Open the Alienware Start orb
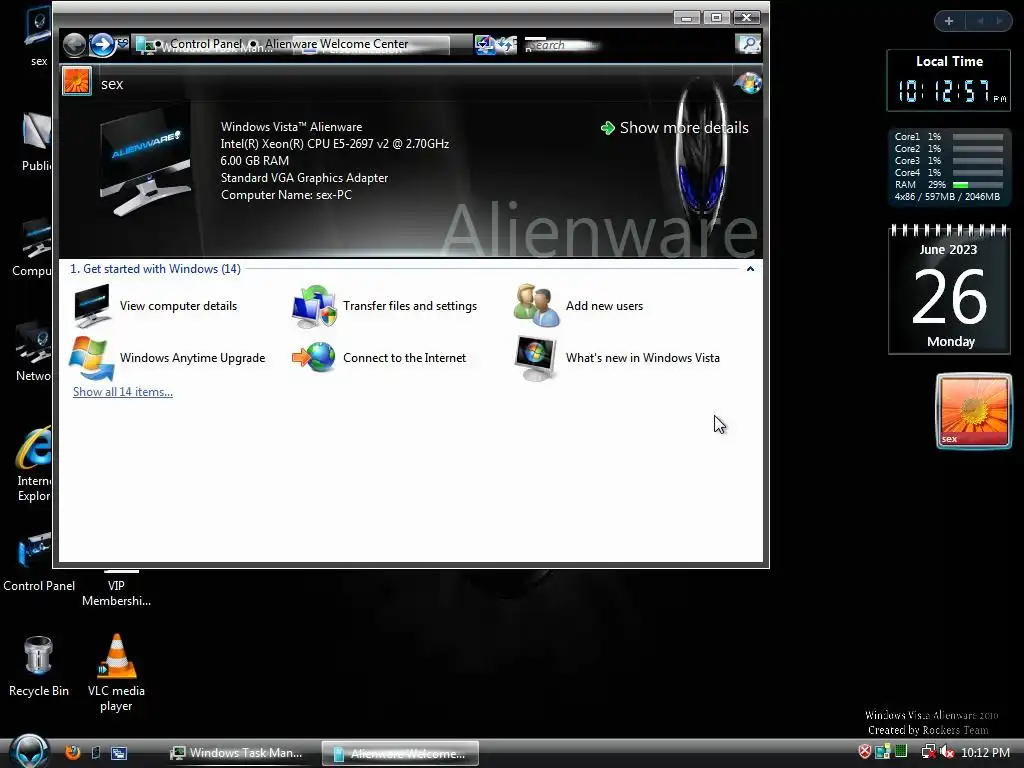The height and width of the screenshot is (768, 1024). click(29, 752)
